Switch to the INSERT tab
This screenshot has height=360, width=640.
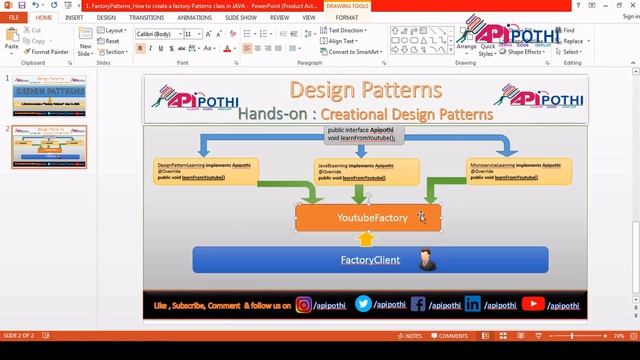pyautogui.click(x=74, y=18)
